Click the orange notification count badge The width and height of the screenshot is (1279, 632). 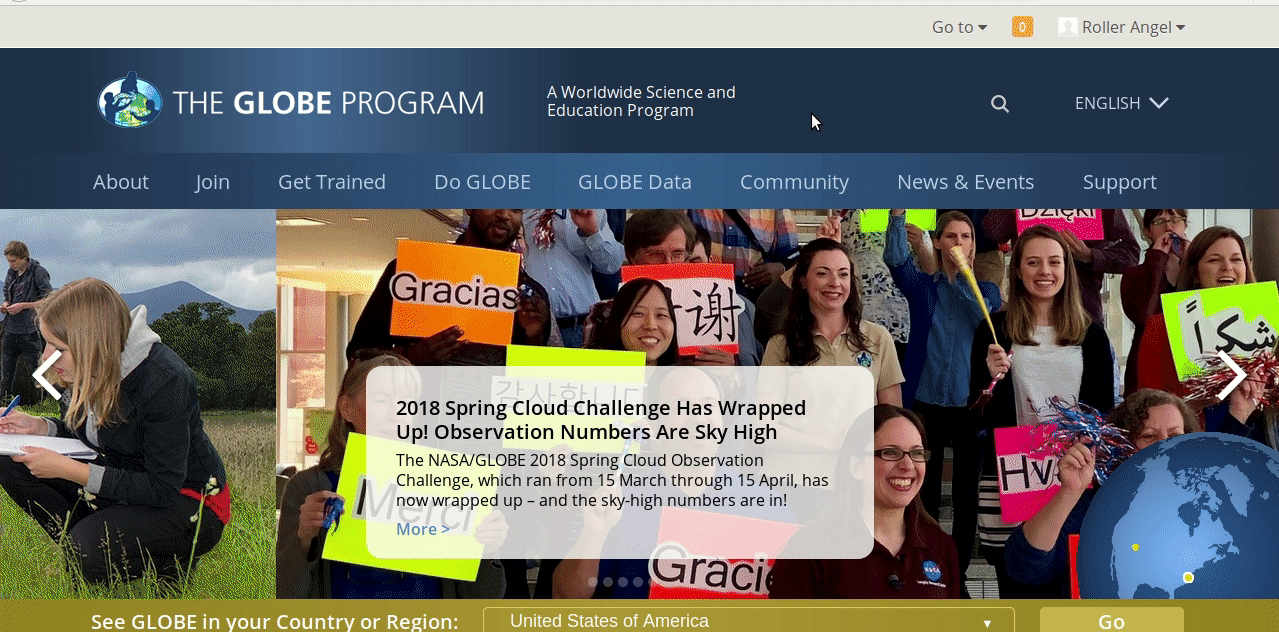[x=1022, y=27]
